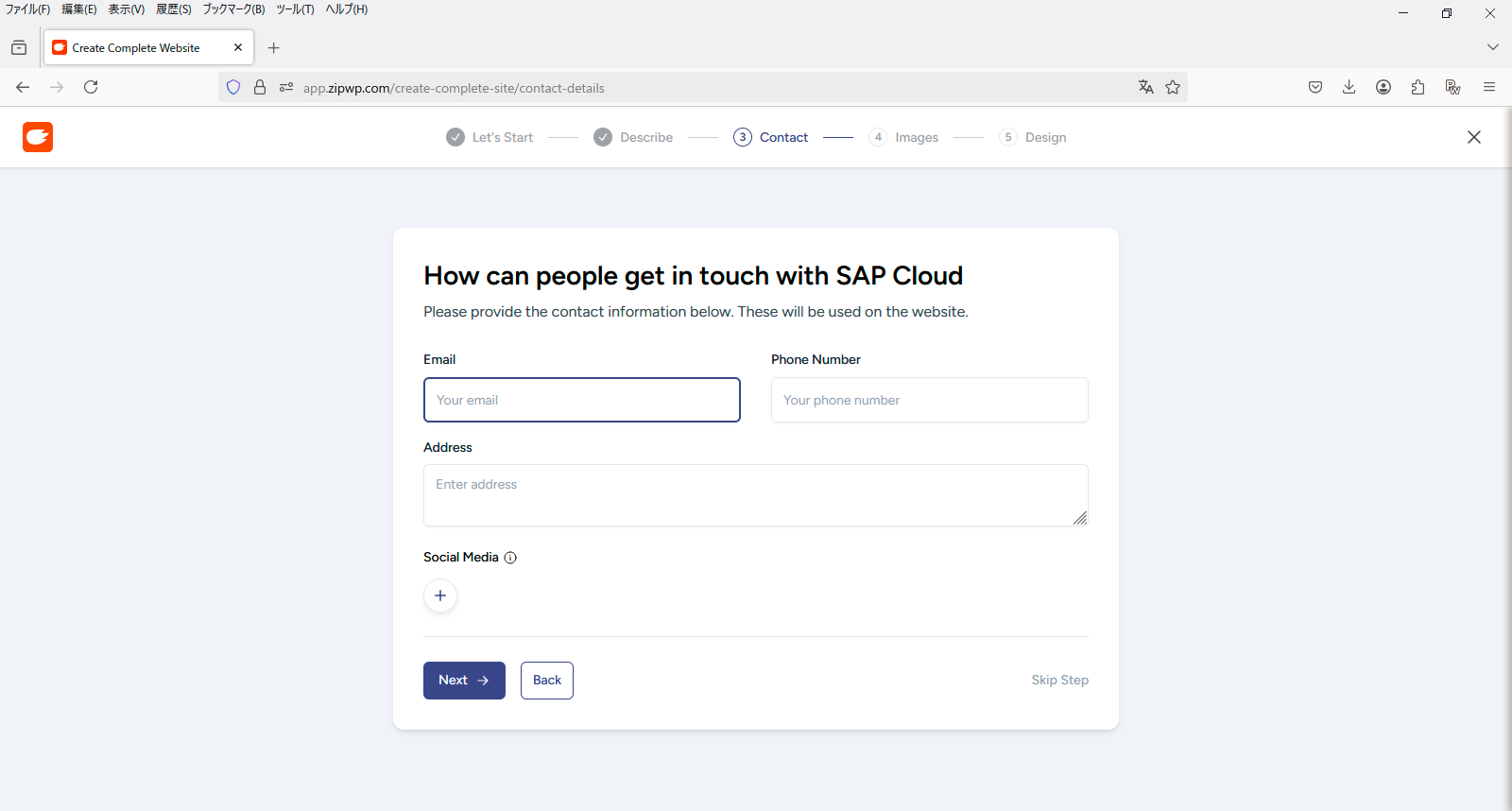Screen dimensions: 1512x811
Task: Open the 編集(E) menu
Action: [79, 9]
